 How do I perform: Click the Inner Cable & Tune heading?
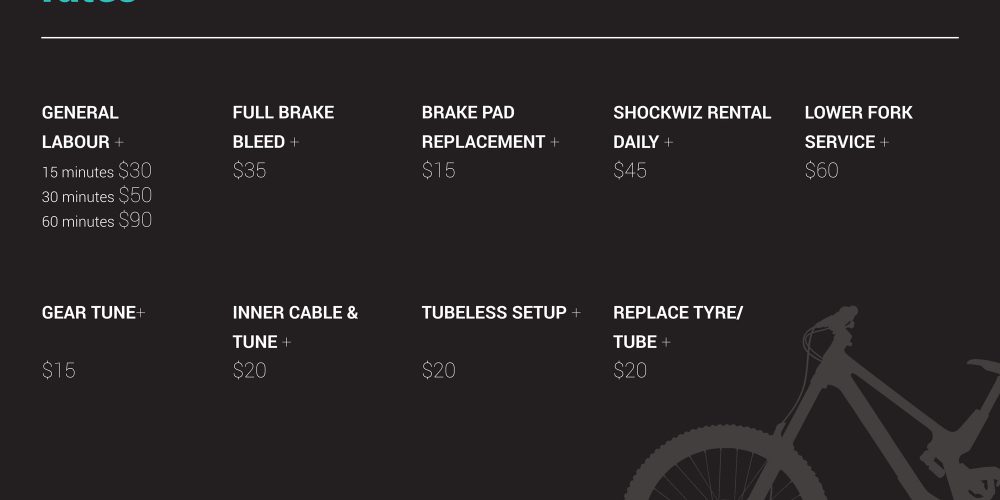[x=295, y=327]
